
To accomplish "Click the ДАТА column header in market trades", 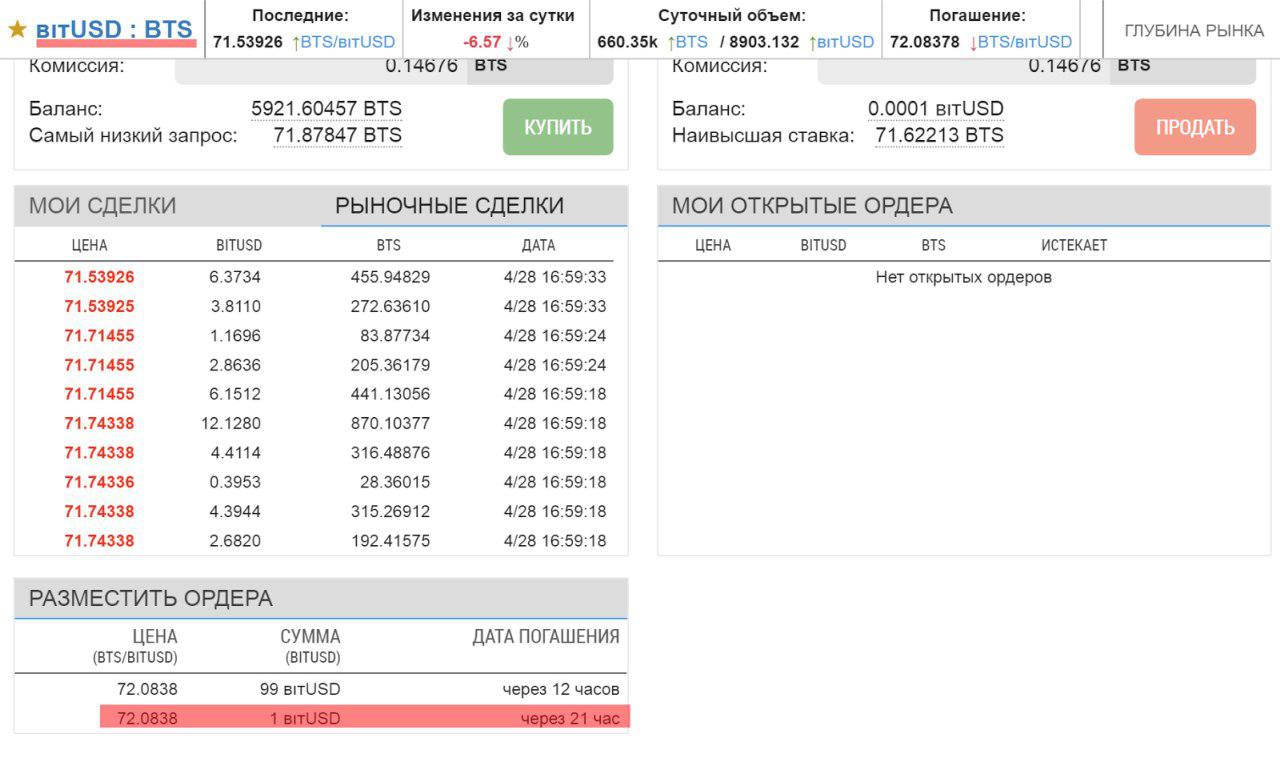I will point(538,245).
